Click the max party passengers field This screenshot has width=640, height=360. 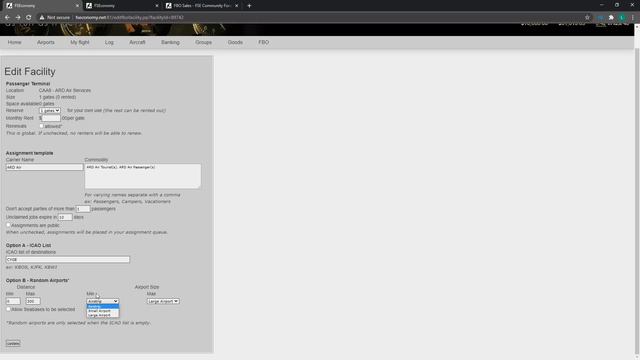83,209
